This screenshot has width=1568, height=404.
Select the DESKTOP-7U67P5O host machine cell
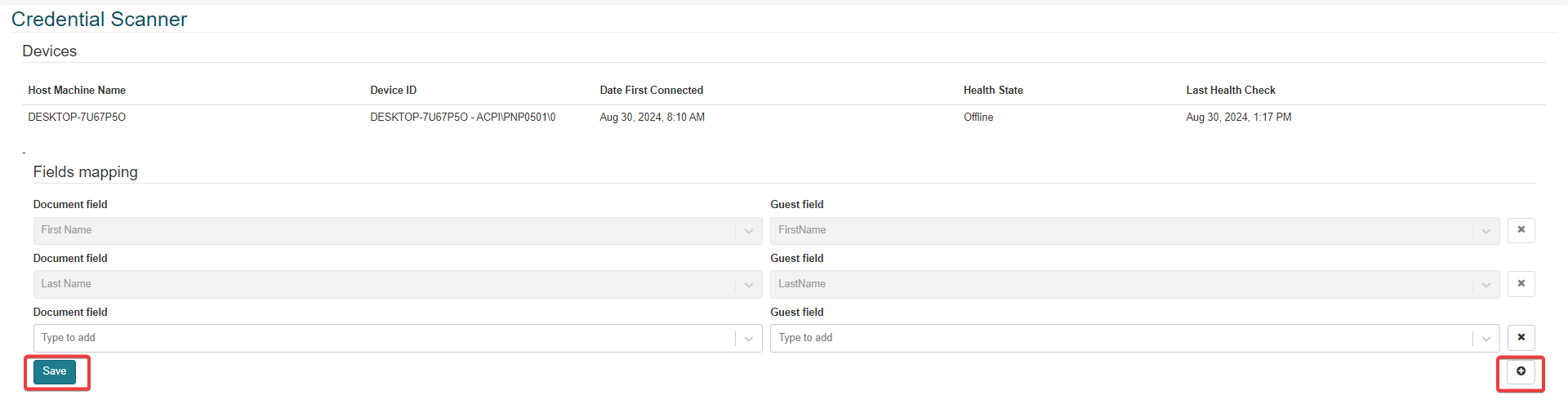pos(77,118)
